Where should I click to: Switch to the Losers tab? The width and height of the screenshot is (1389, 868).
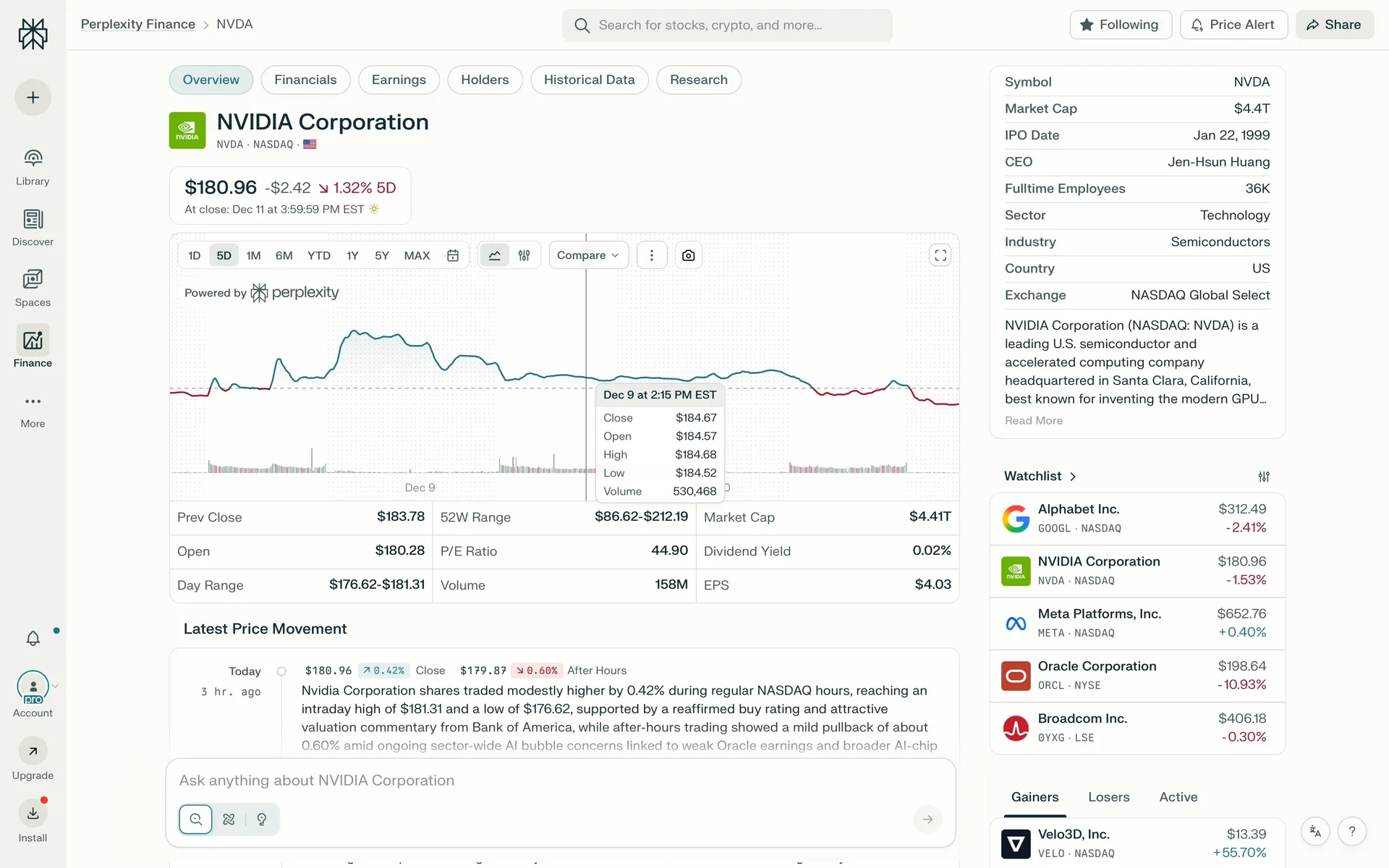click(x=1108, y=797)
